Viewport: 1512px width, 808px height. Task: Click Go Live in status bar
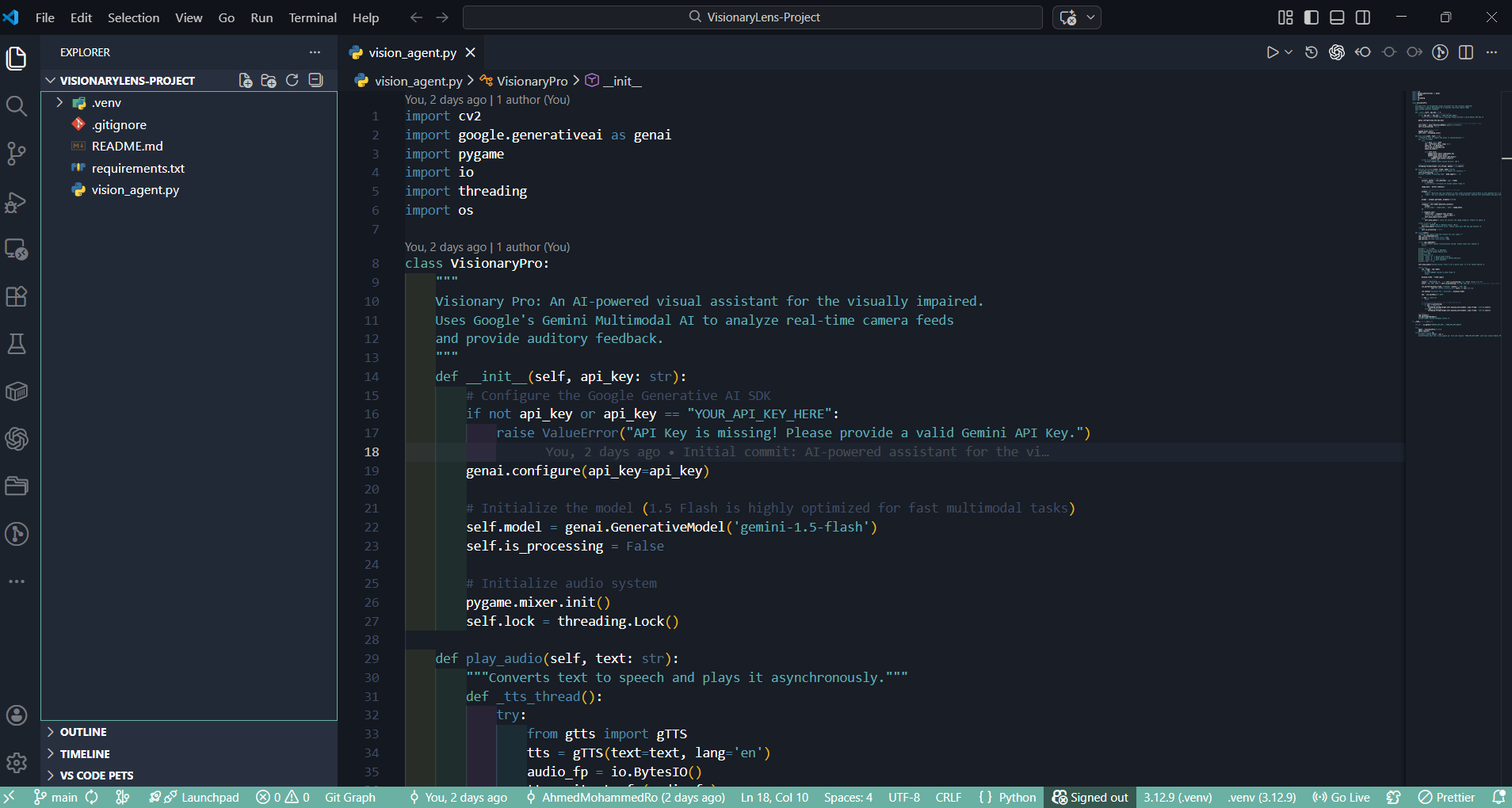pyautogui.click(x=1341, y=797)
